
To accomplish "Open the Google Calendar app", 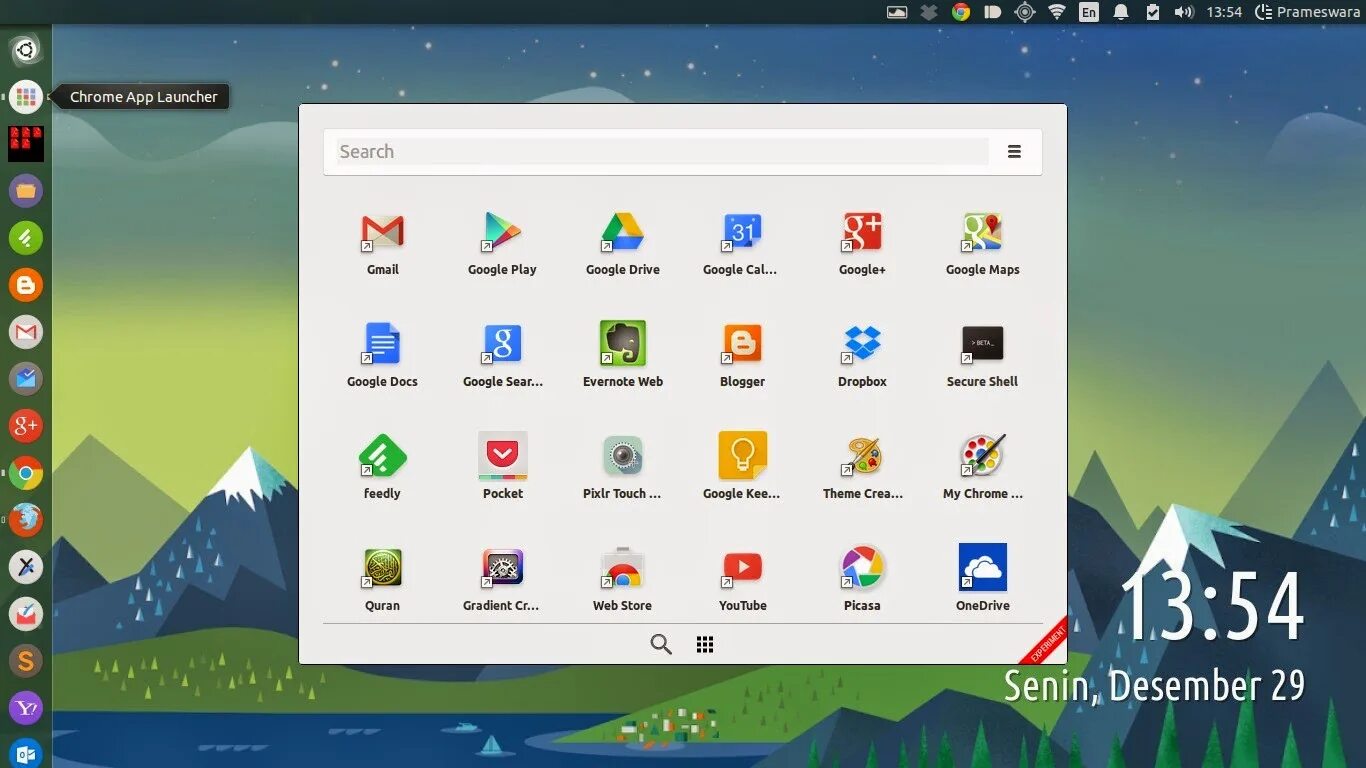I will (742, 233).
